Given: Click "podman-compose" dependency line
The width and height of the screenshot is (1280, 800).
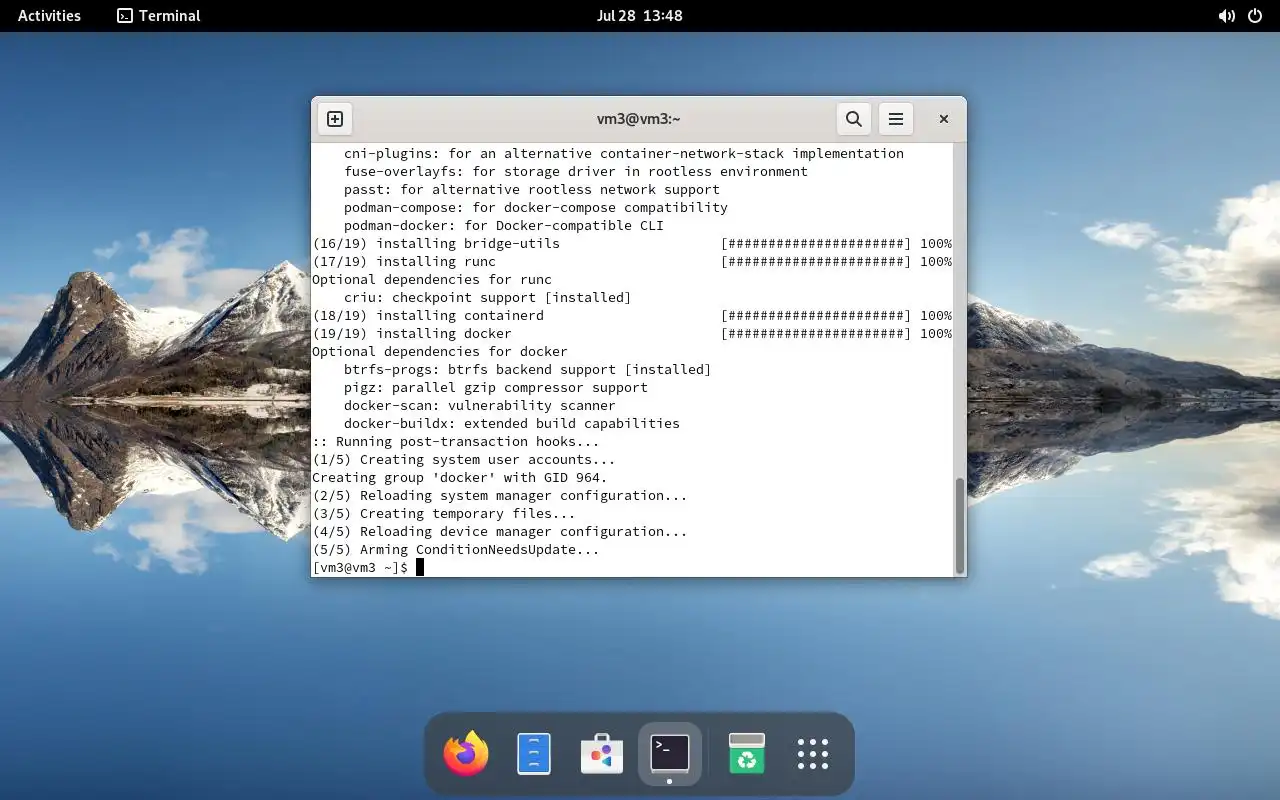Looking at the screenshot, I should [536, 208].
